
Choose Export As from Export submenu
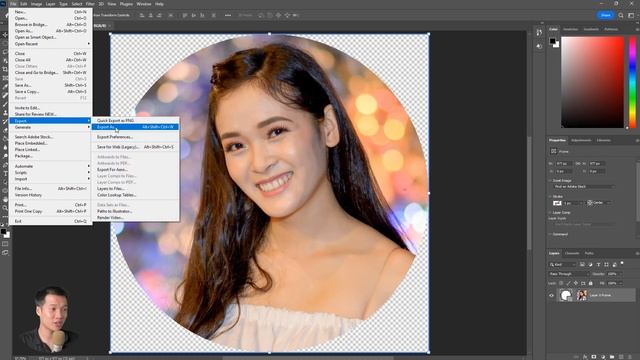135,127
